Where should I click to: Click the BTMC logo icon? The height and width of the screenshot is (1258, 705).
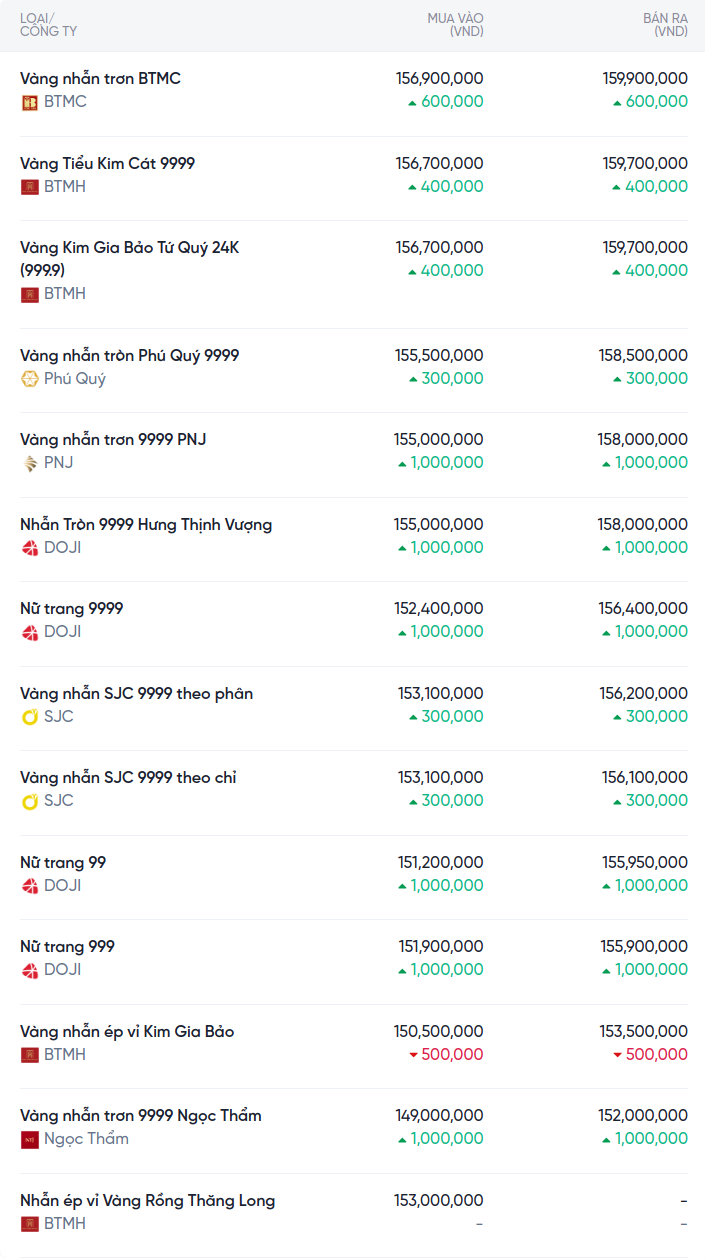(30, 102)
